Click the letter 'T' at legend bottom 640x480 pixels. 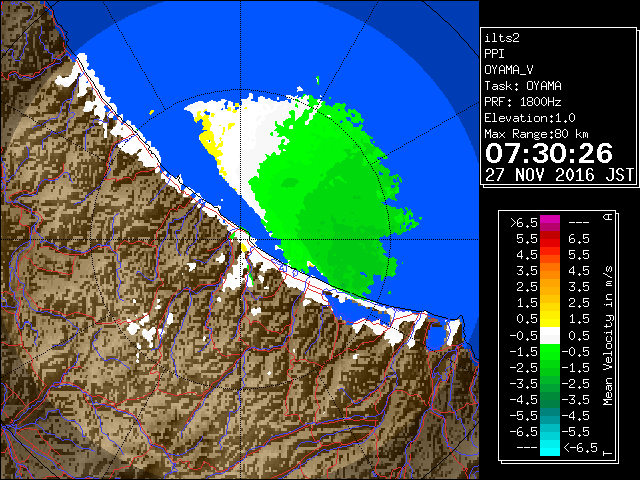point(608,453)
